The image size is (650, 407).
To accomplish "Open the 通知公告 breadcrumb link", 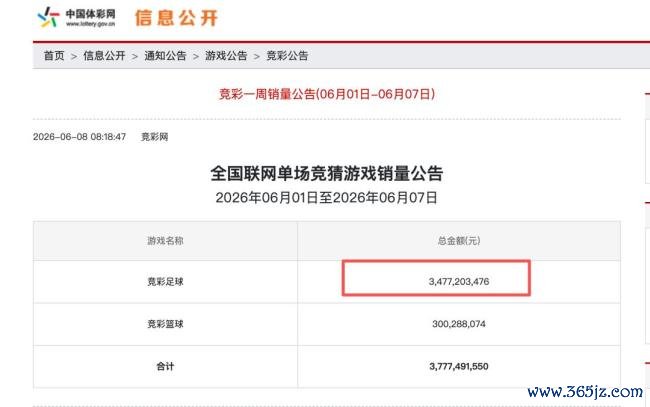I will coord(165,56).
